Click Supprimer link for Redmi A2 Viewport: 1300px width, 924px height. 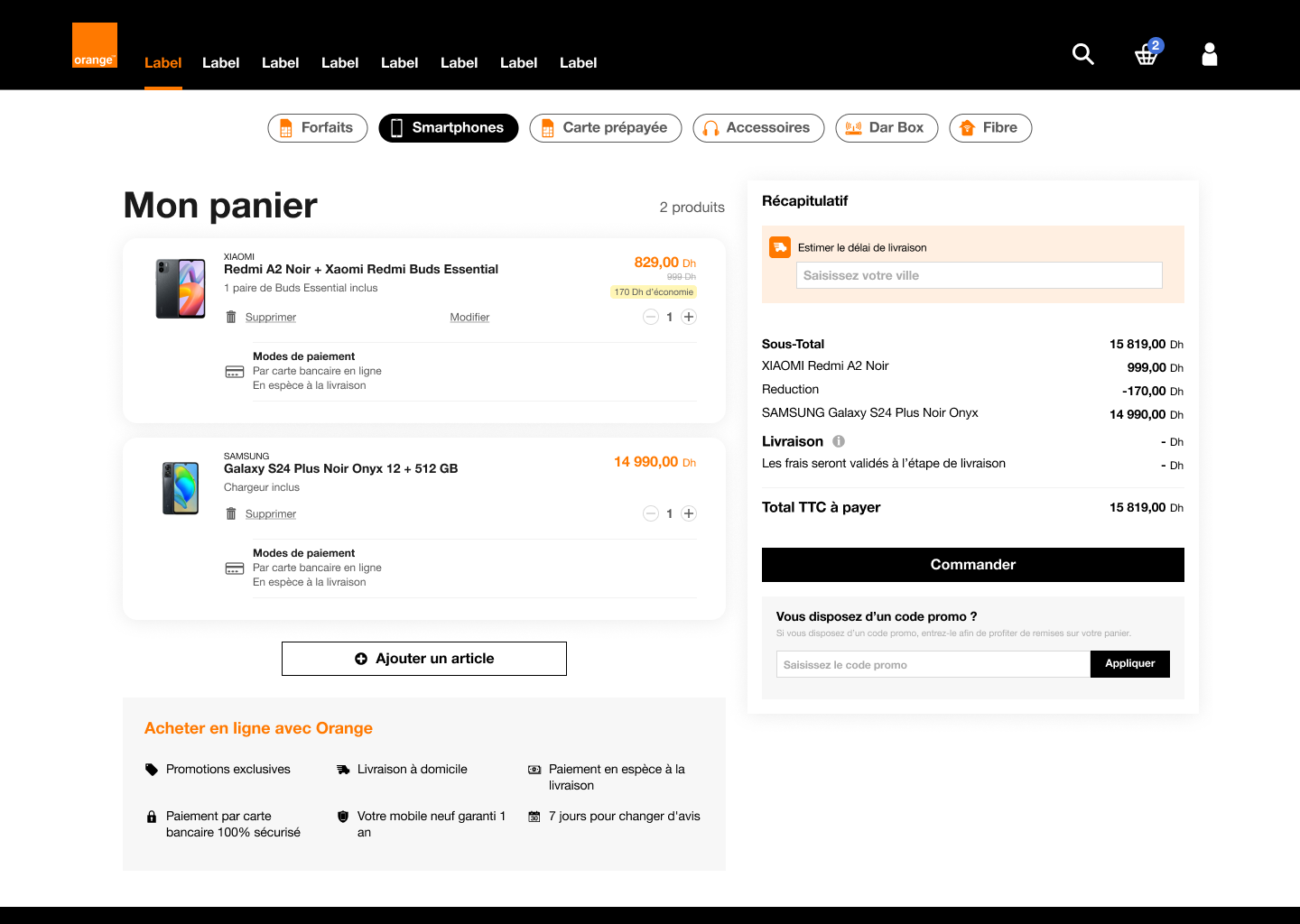click(x=271, y=318)
